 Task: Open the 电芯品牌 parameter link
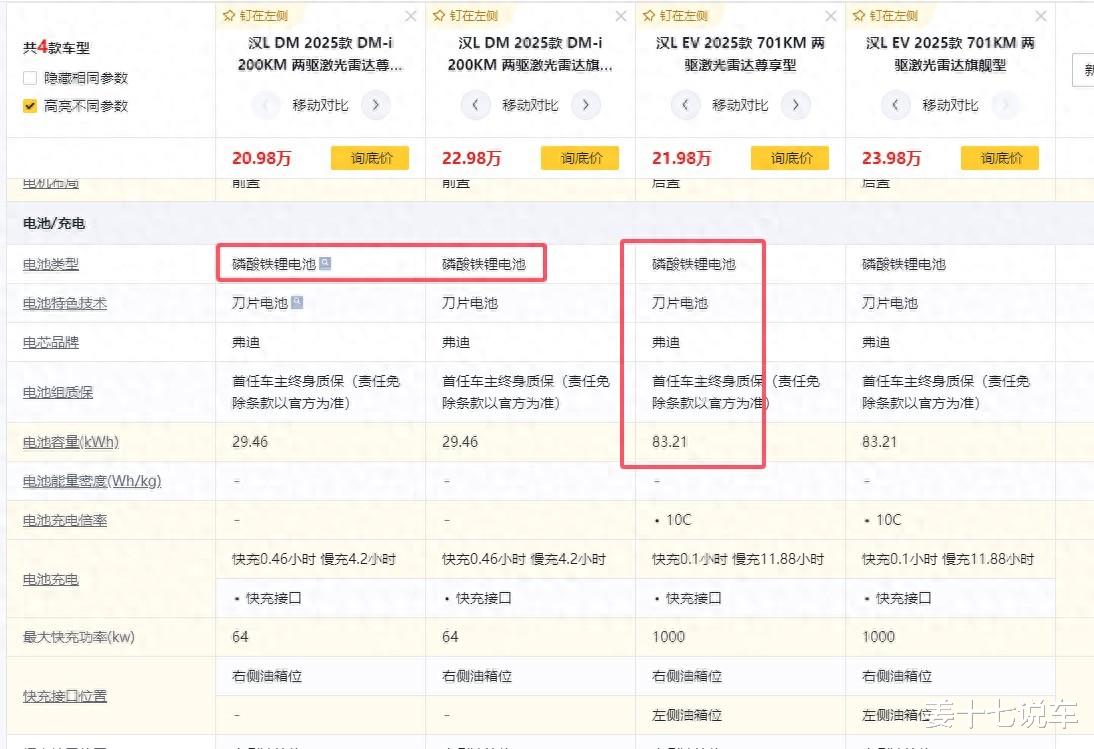click(51, 342)
